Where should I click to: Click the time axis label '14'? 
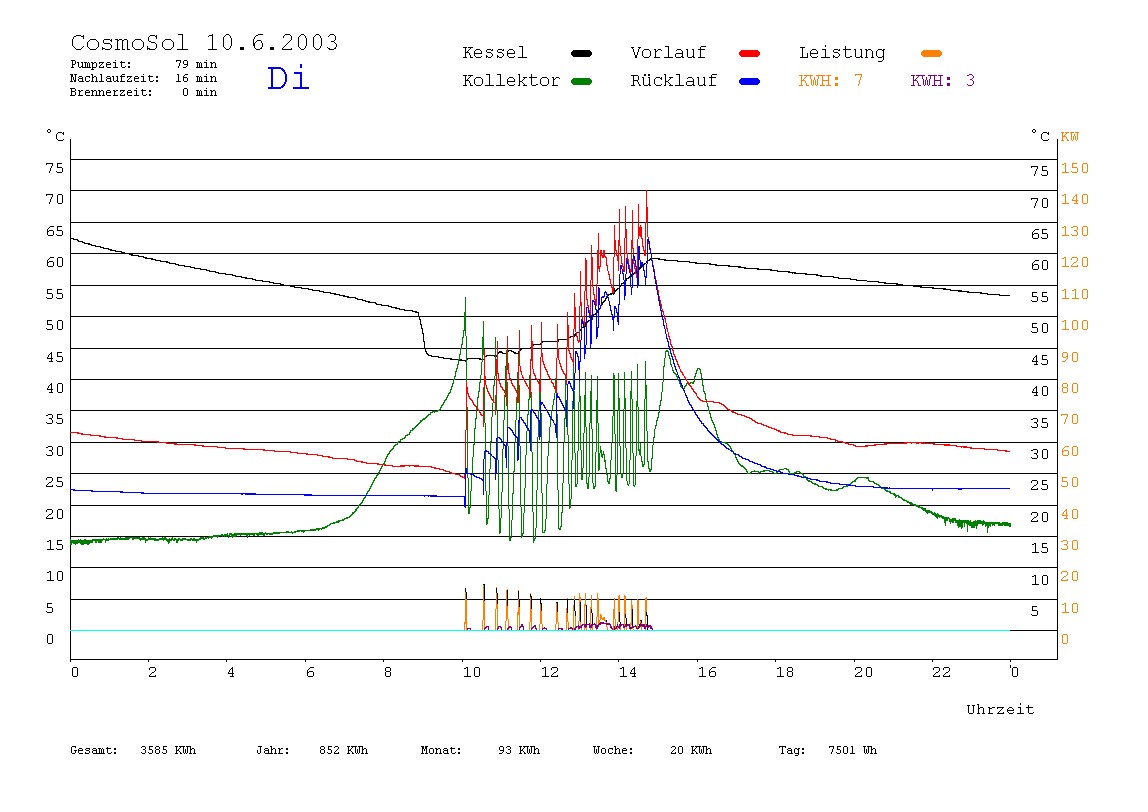(627, 672)
